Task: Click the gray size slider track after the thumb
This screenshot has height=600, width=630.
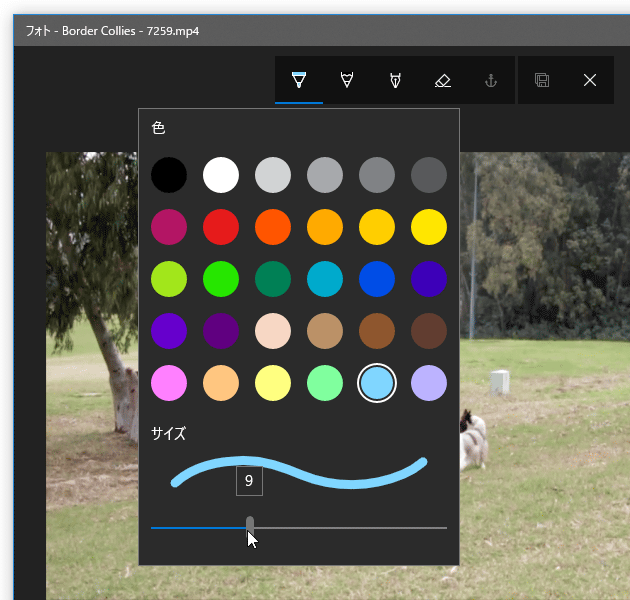Action: [350, 528]
